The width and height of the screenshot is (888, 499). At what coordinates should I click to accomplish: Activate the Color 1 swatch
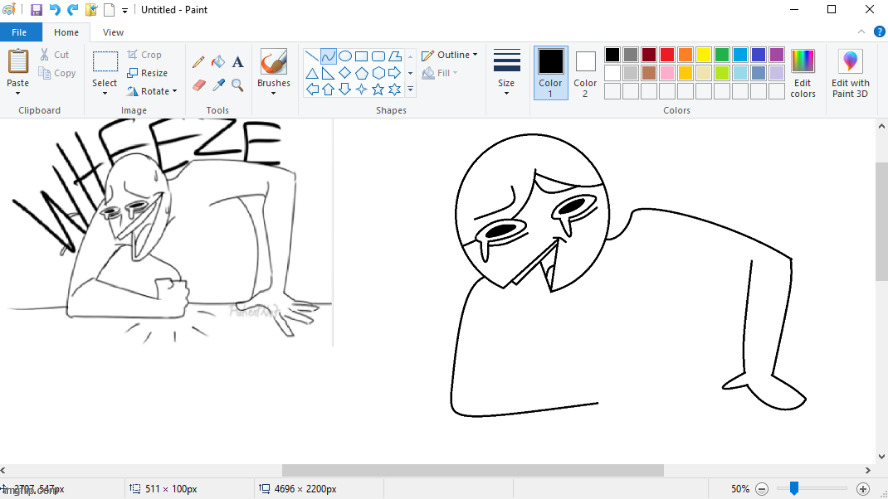coord(550,73)
